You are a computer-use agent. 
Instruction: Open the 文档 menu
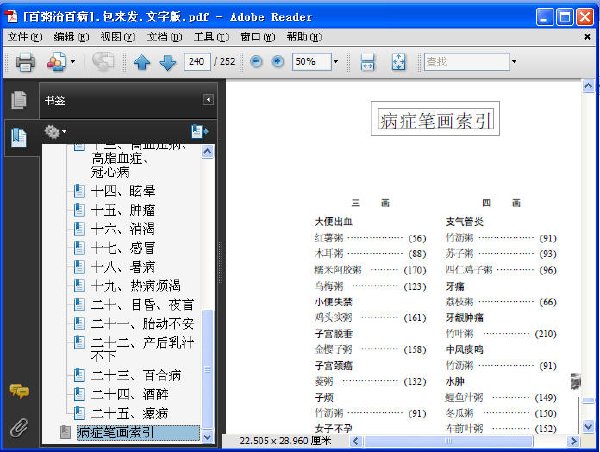164,37
